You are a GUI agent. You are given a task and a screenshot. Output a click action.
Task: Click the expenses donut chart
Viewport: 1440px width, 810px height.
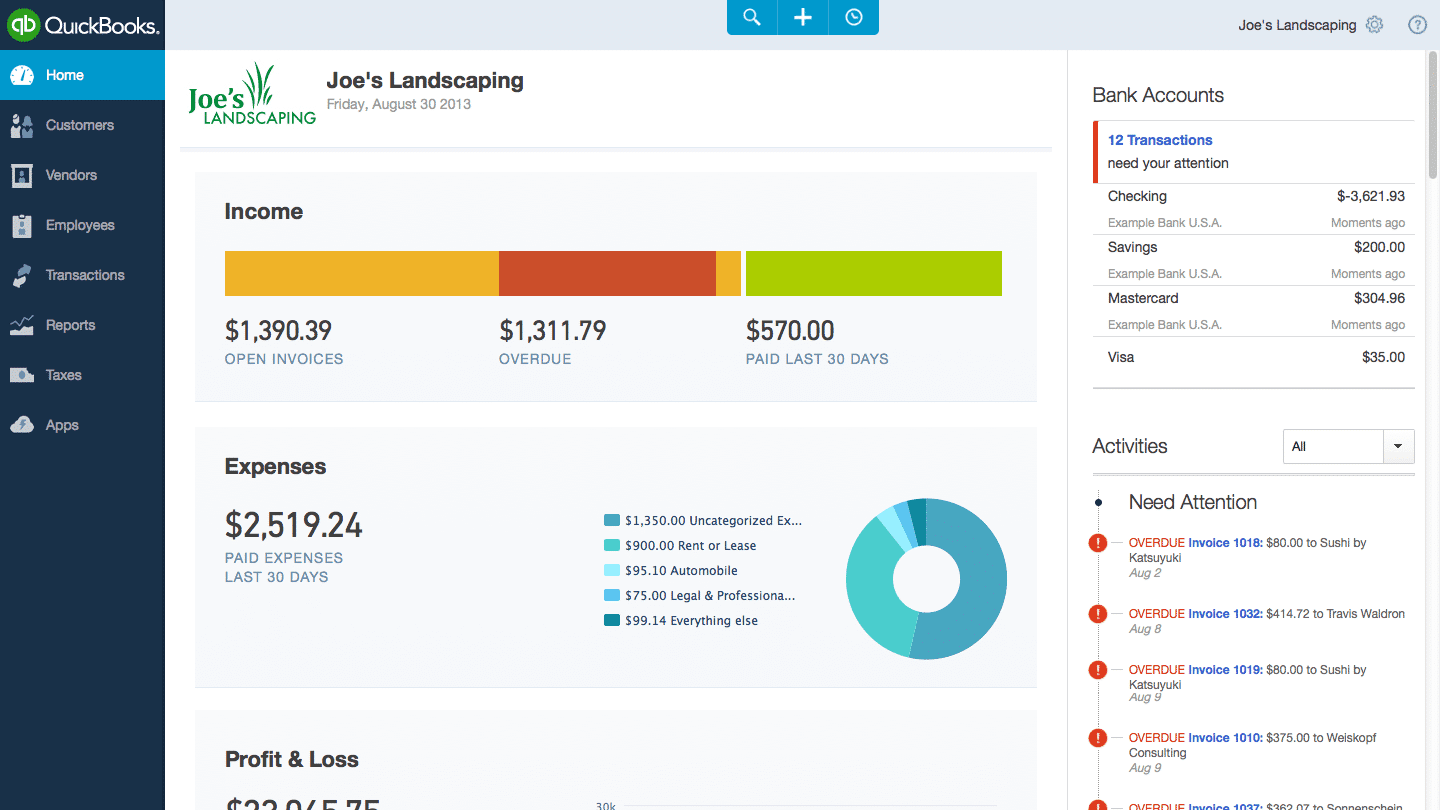(926, 579)
